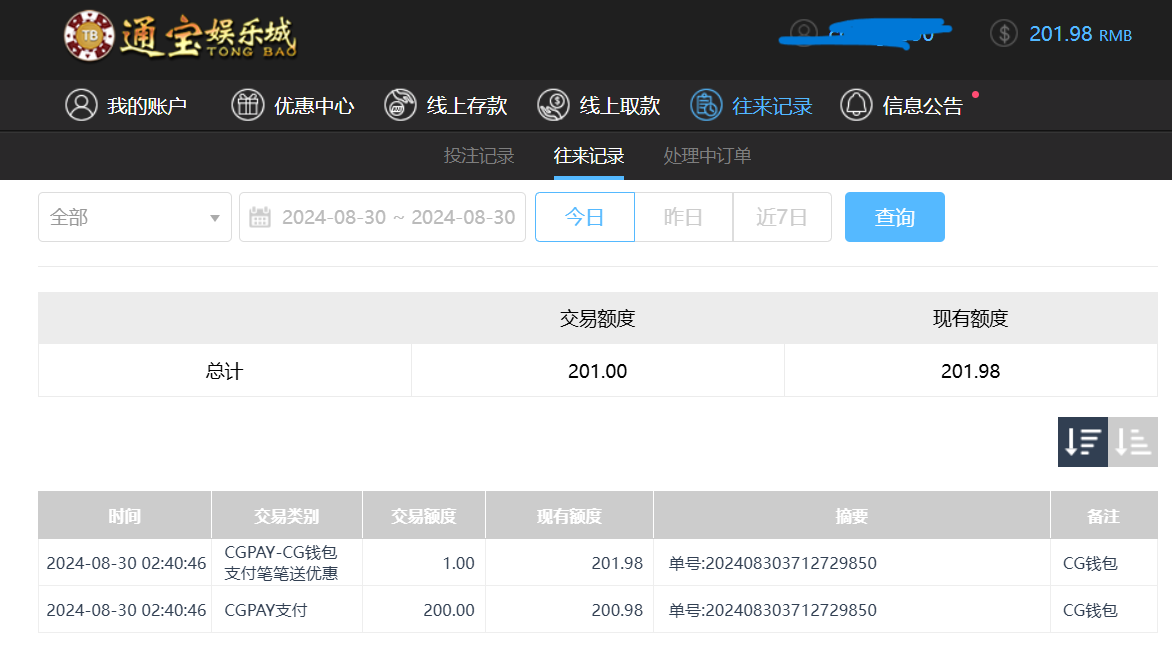Click the 线上存款 deposit icon
The image size is (1172, 652).
tap(400, 105)
